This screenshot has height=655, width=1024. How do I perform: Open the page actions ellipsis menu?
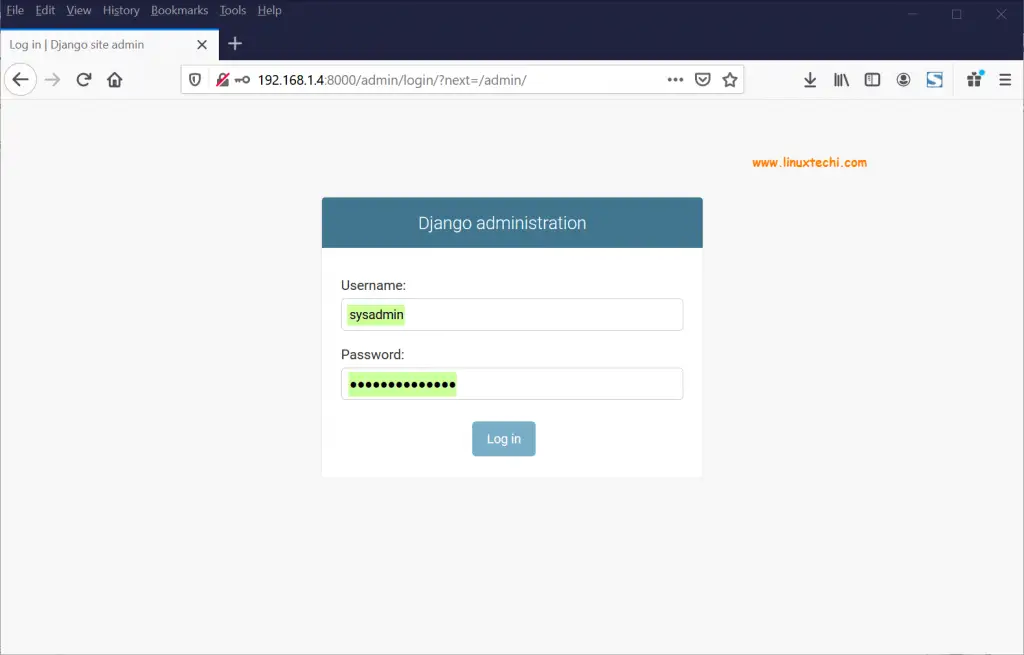[x=675, y=79]
